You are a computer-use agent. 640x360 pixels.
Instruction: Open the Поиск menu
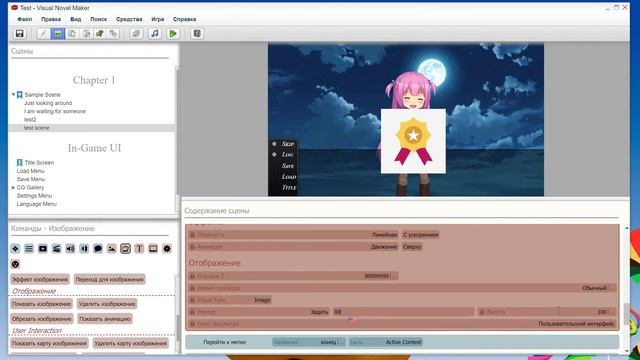[99, 19]
